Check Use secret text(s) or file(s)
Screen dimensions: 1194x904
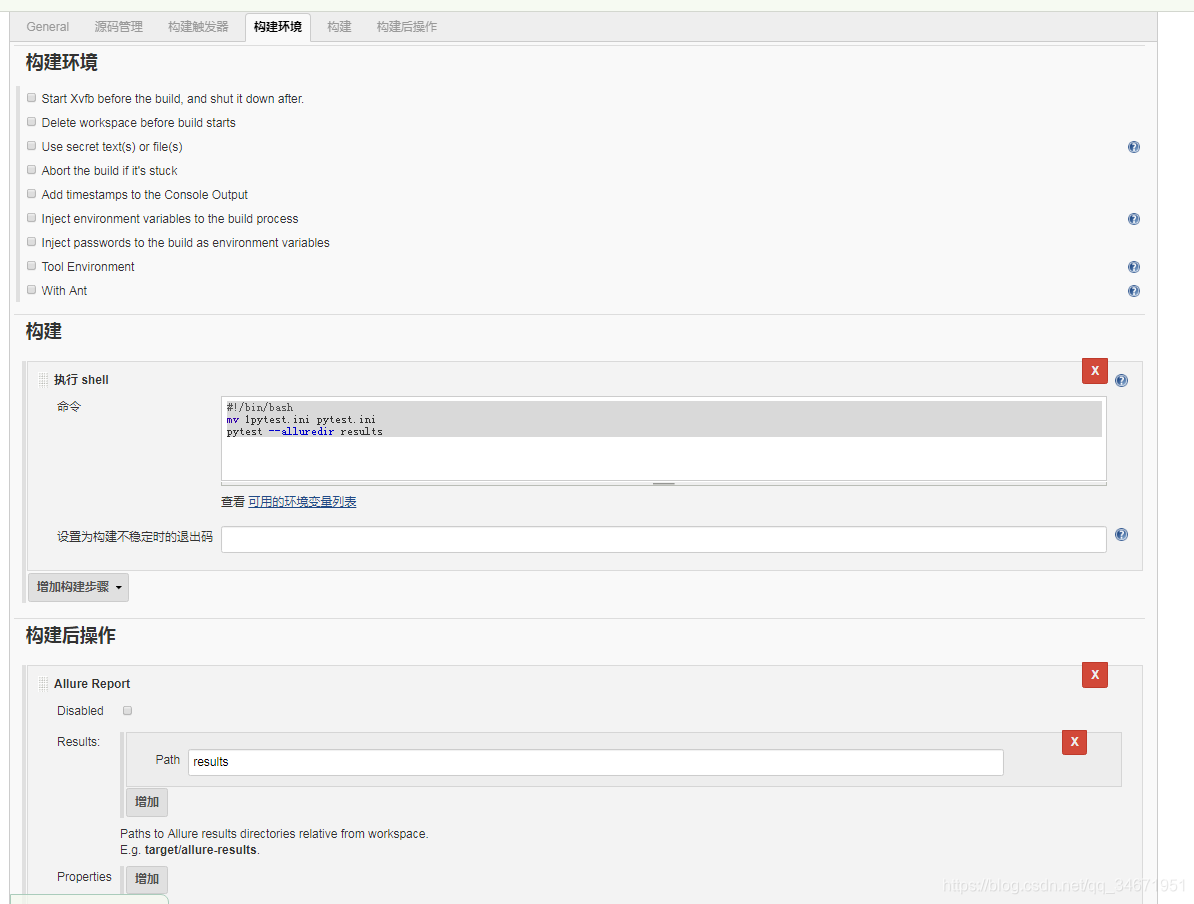(x=31, y=145)
